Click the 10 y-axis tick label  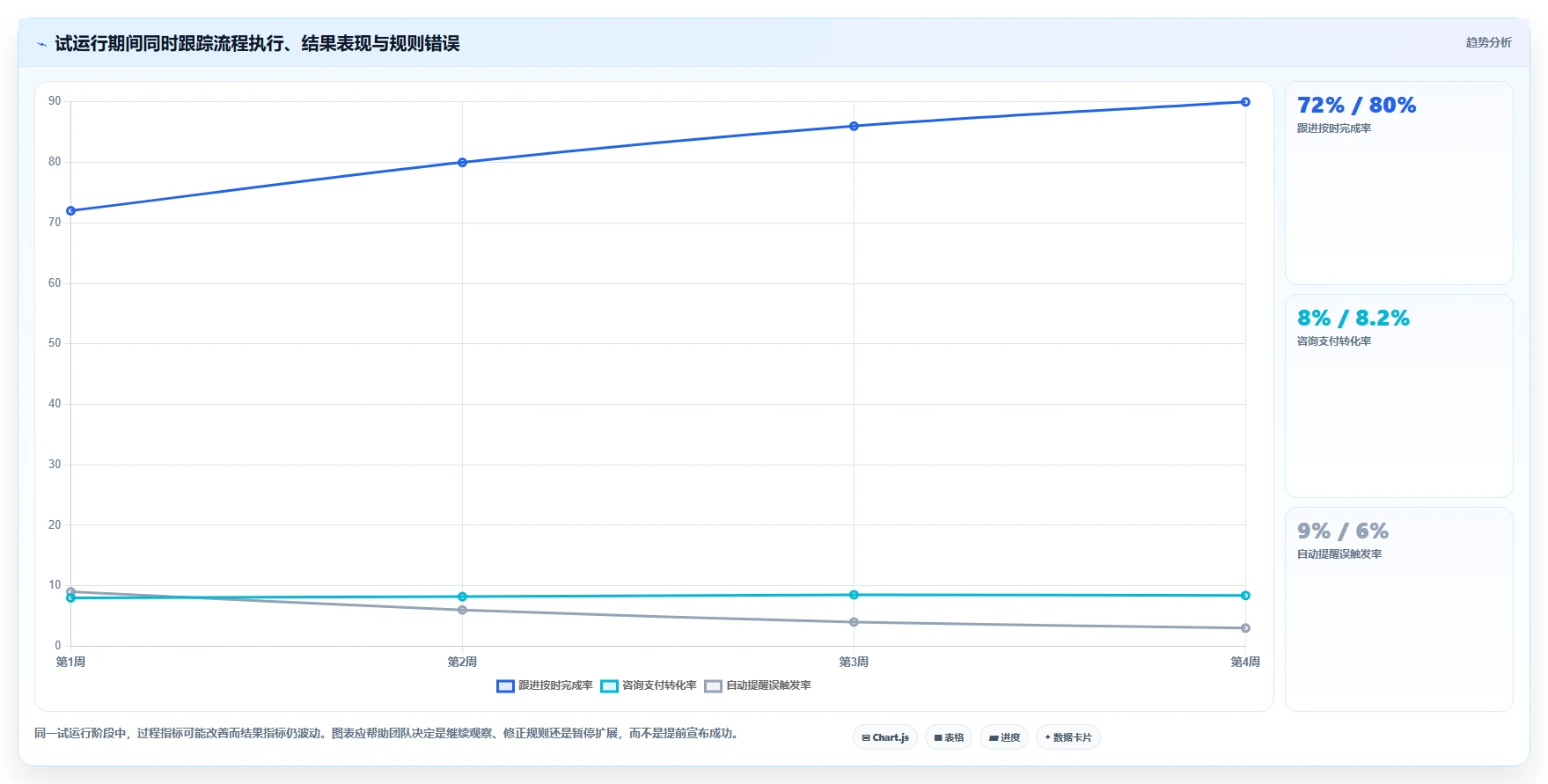point(55,585)
